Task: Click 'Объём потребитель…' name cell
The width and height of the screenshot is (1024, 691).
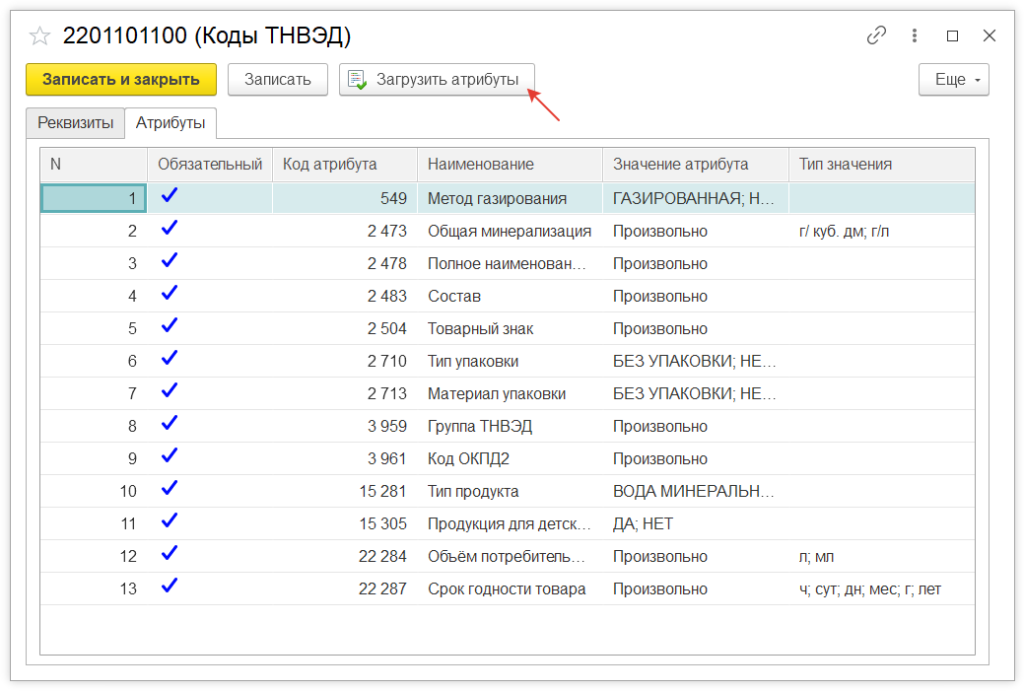Action: pos(509,556)
